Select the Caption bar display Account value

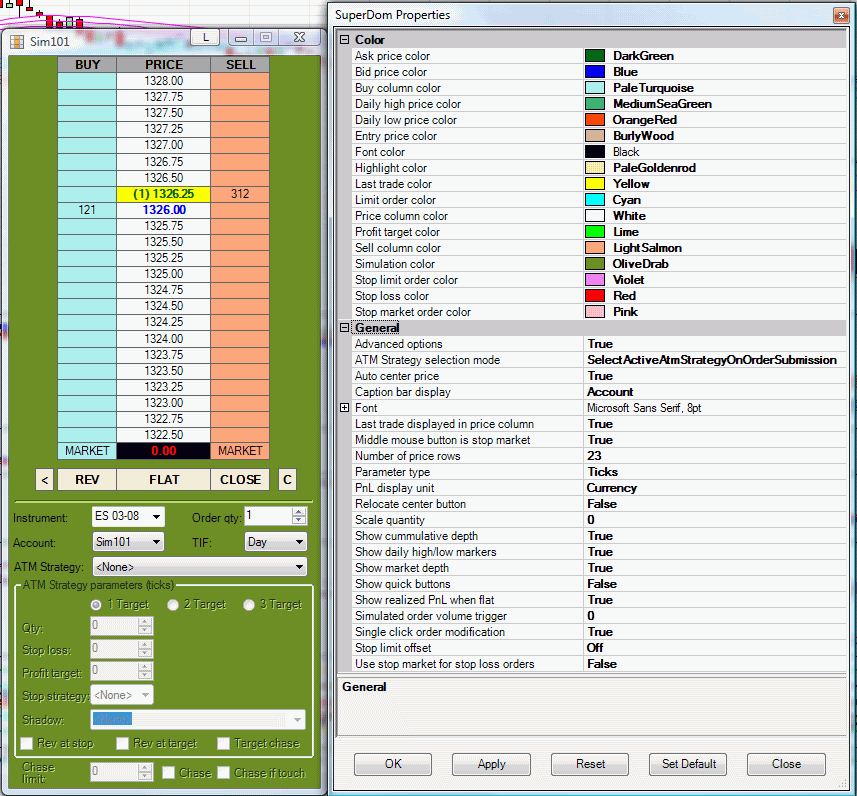(715, 392)
